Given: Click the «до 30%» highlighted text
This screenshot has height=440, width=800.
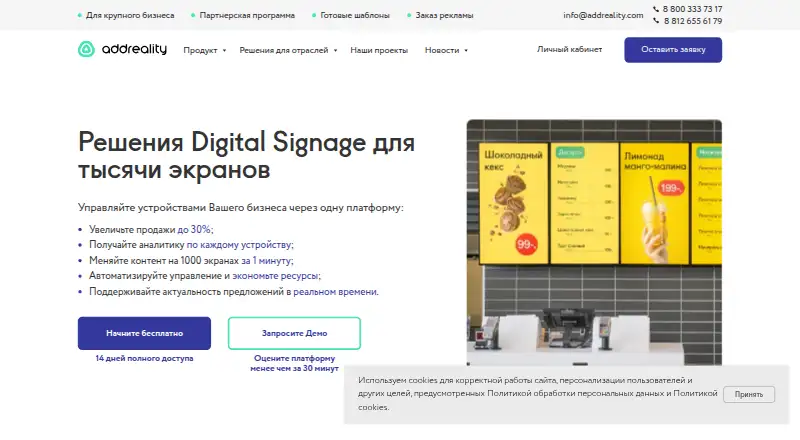Looking at the screenshot, I should [194, 230].
